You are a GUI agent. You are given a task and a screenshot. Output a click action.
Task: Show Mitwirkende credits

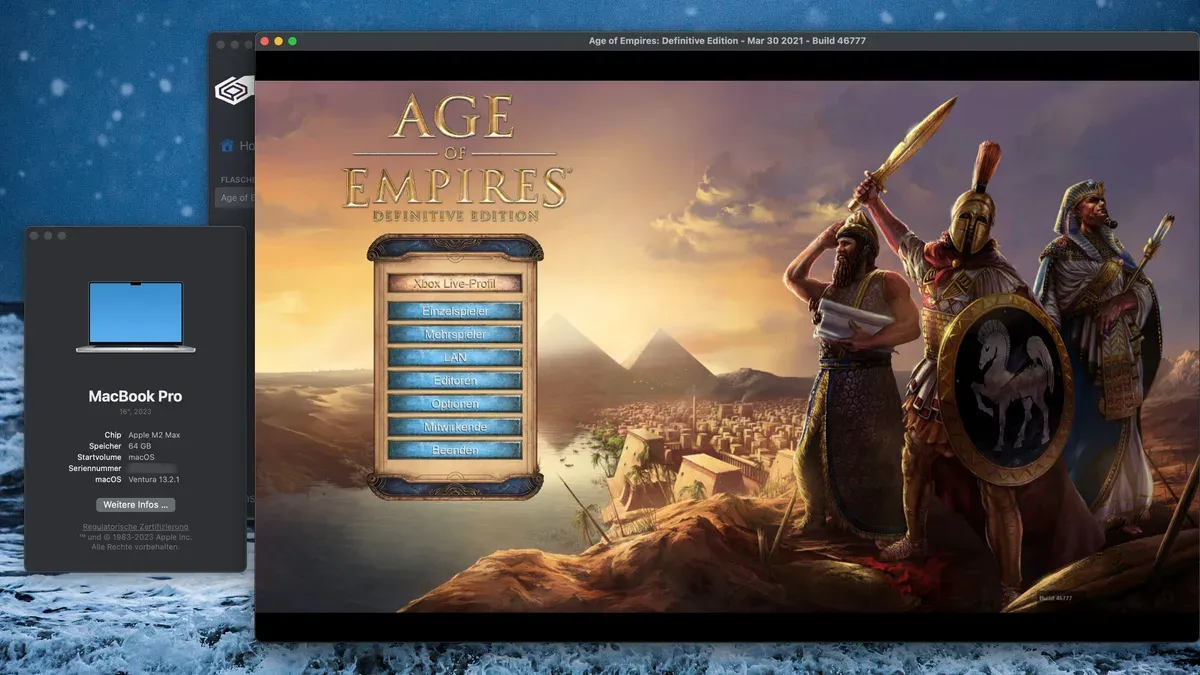pos(455,427)
